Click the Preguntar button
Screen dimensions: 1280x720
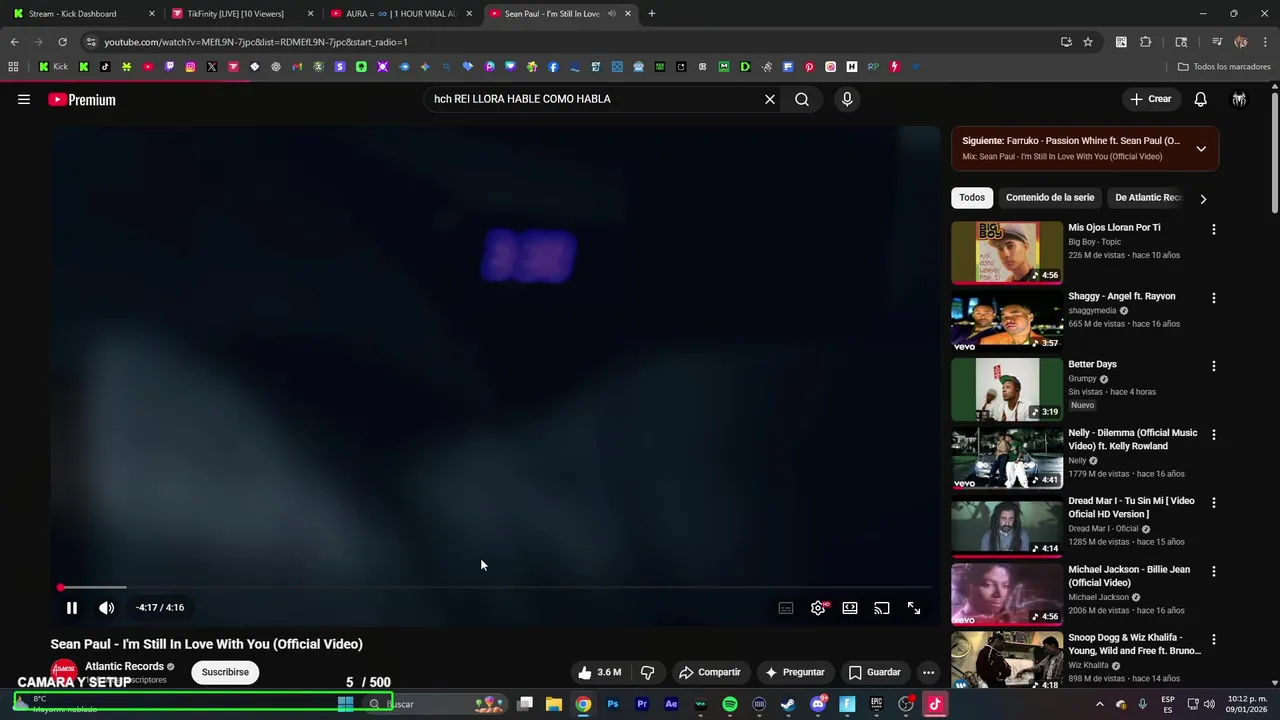tap(794, 672)
